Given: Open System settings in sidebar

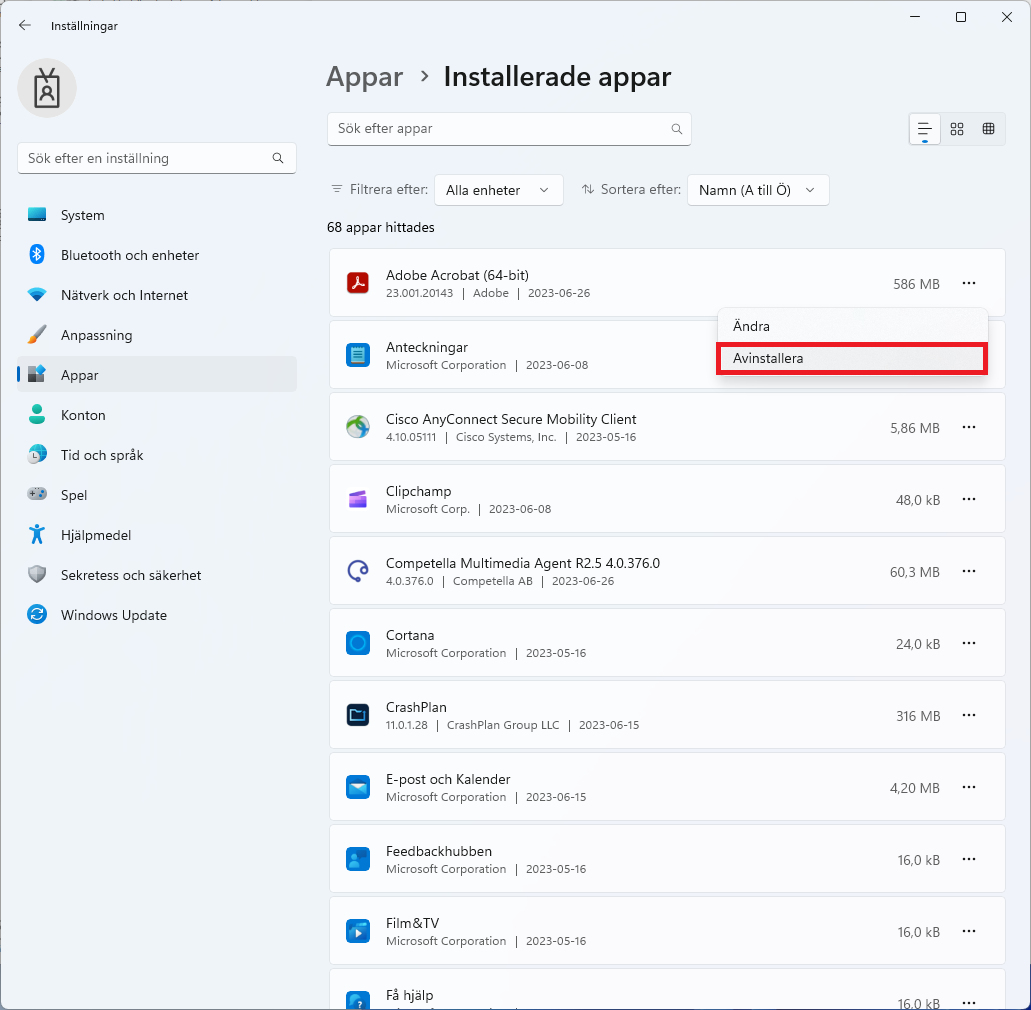Looking at the screenshot, I should [156, 215].
